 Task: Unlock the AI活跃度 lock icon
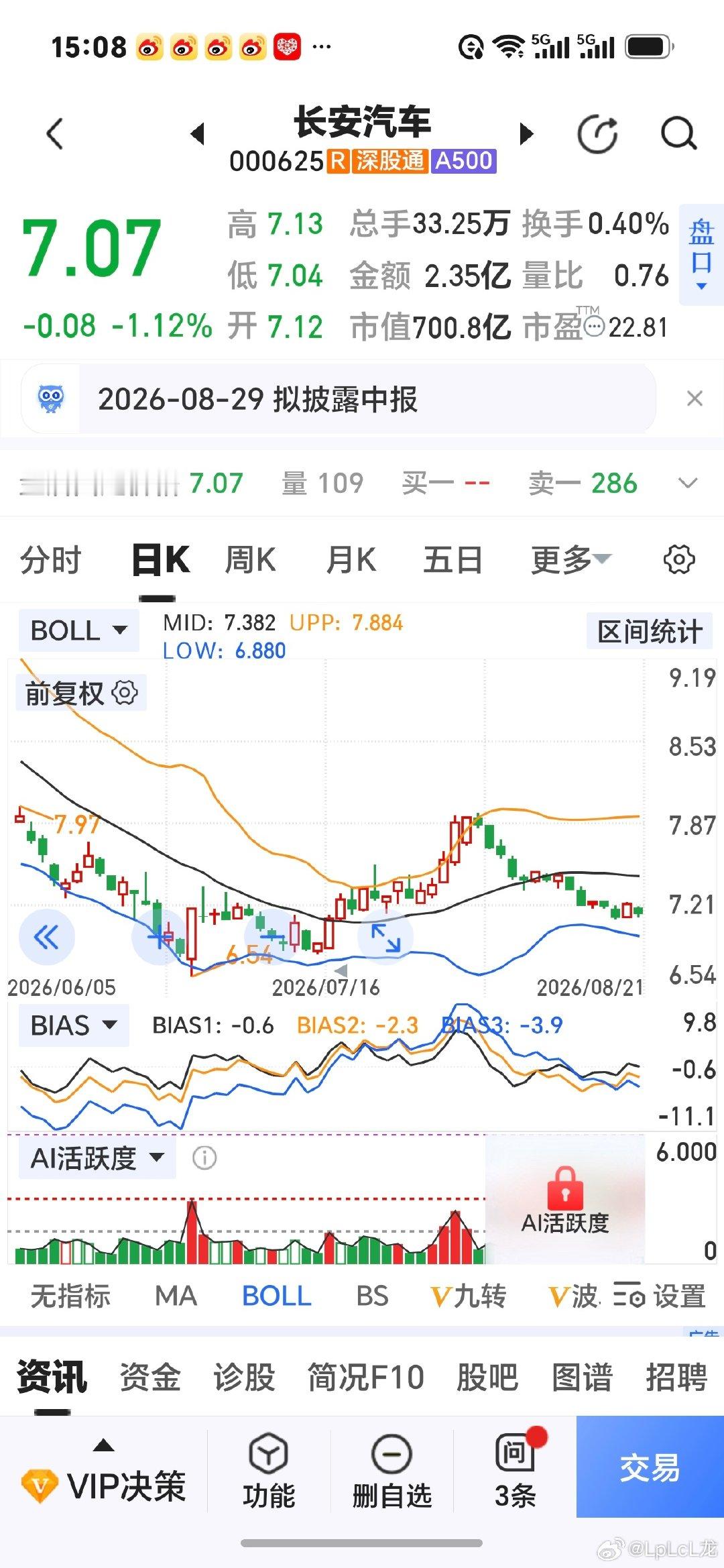tap(565, 1188)
